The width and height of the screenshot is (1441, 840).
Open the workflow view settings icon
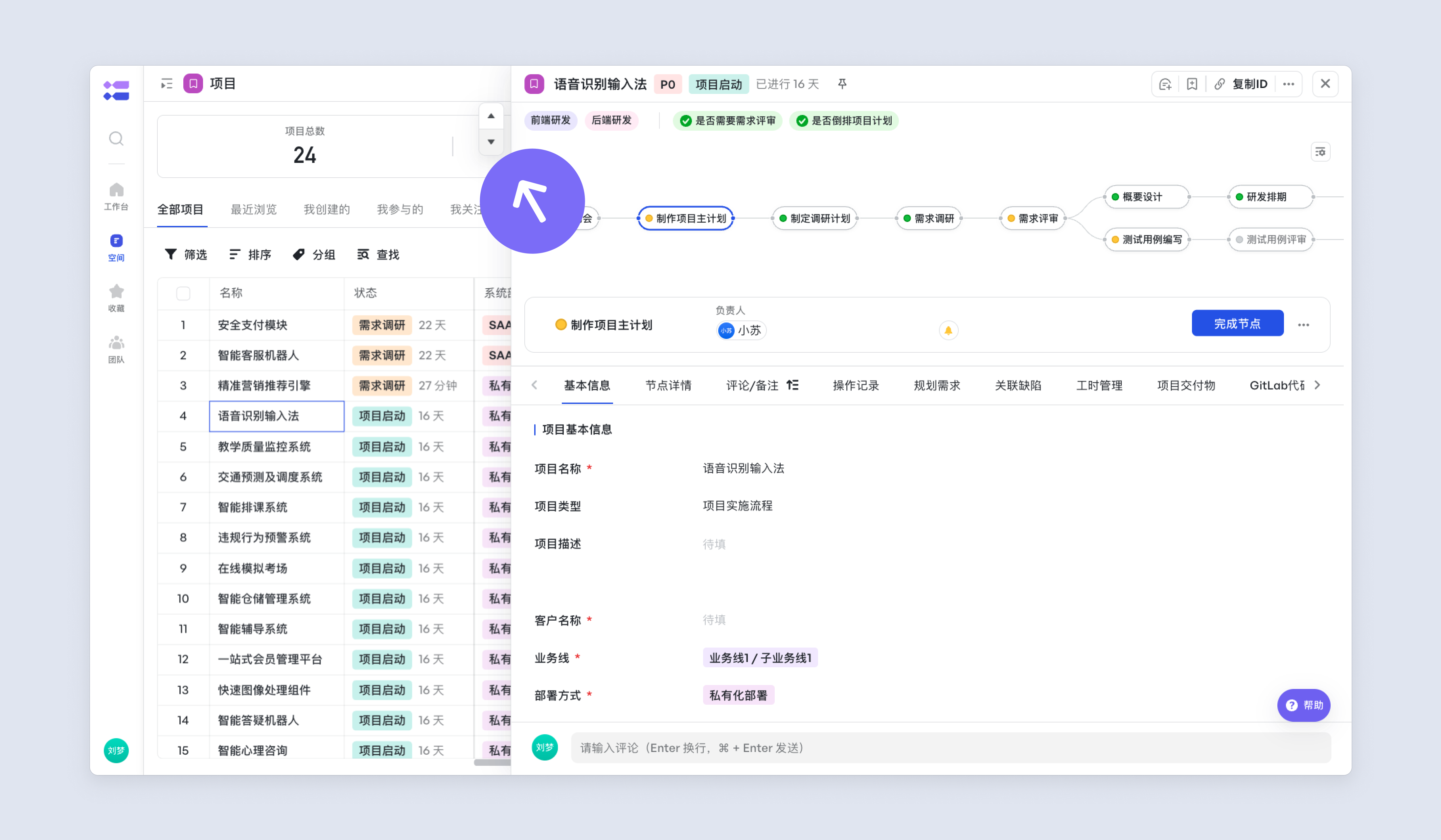tap(1320, 152)
